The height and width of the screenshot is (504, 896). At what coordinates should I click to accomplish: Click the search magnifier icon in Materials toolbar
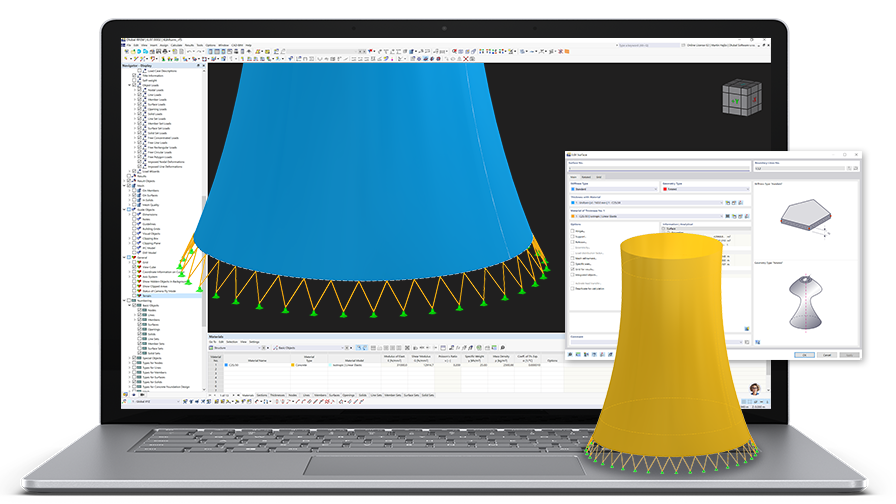502,347
